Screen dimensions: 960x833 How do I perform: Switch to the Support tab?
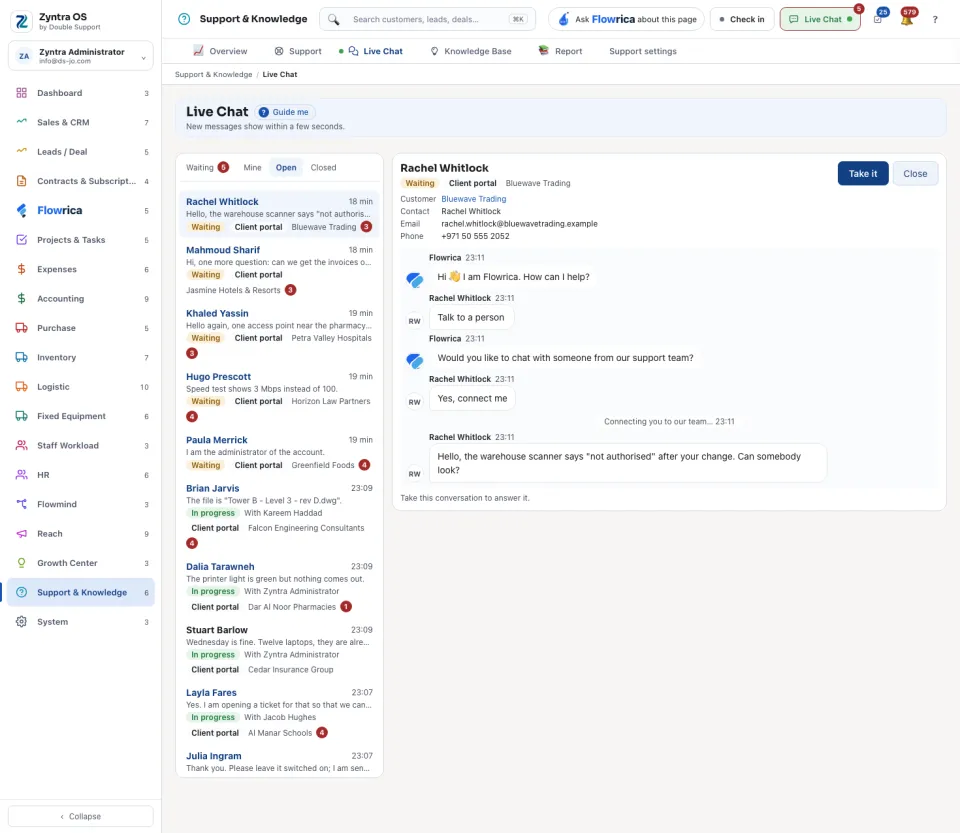(298, 51)
